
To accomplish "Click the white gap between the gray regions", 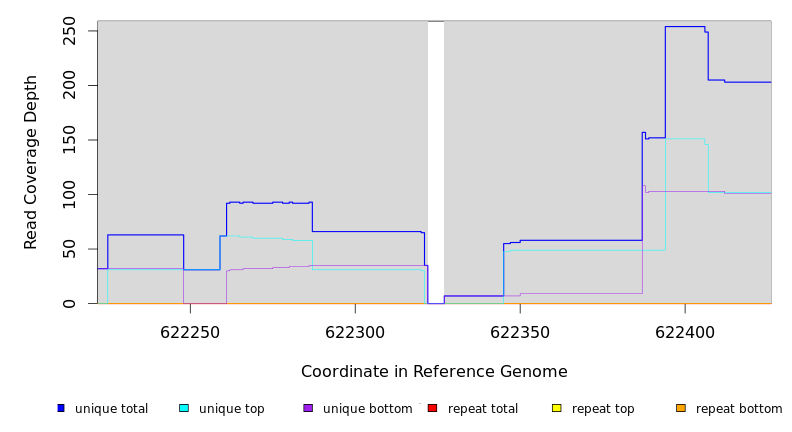I will coord(436,160).
